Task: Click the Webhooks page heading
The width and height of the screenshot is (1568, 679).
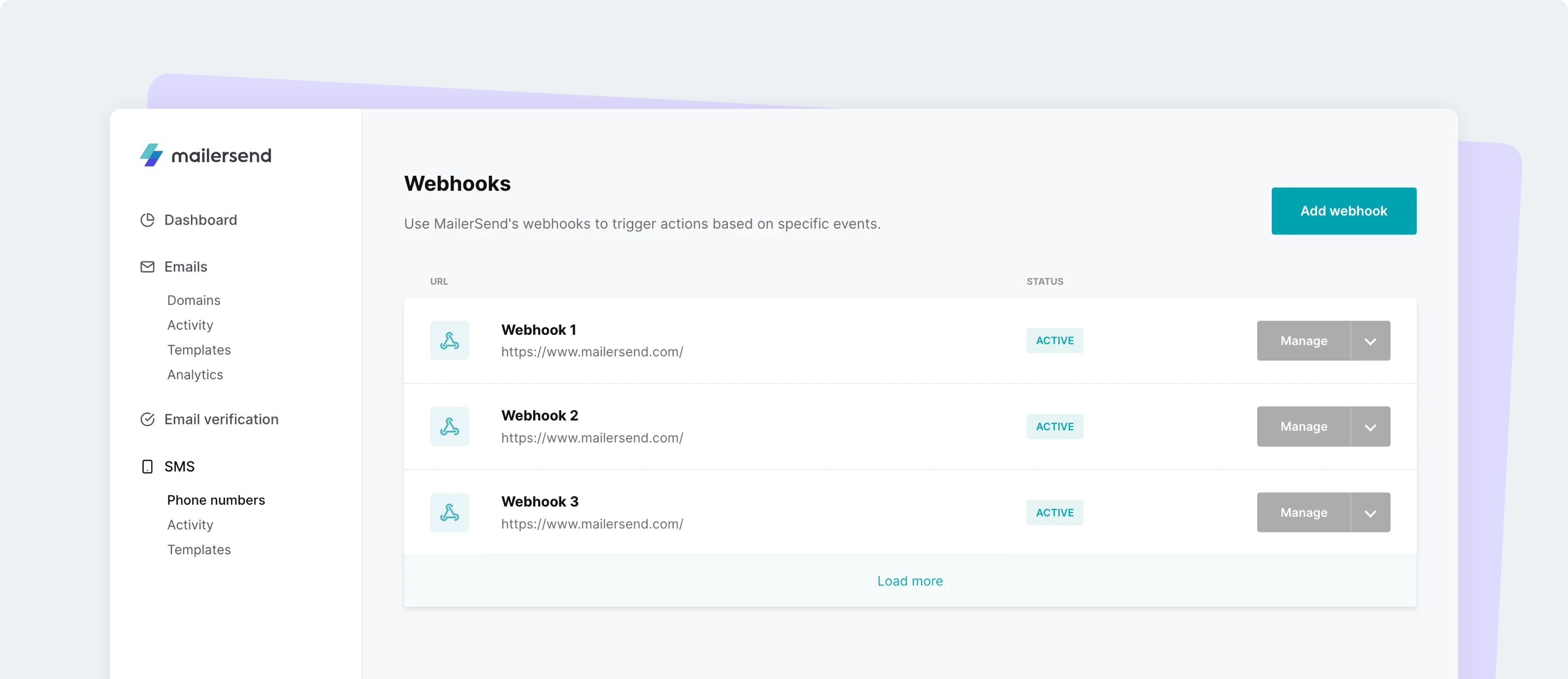Action: [457, 184]
